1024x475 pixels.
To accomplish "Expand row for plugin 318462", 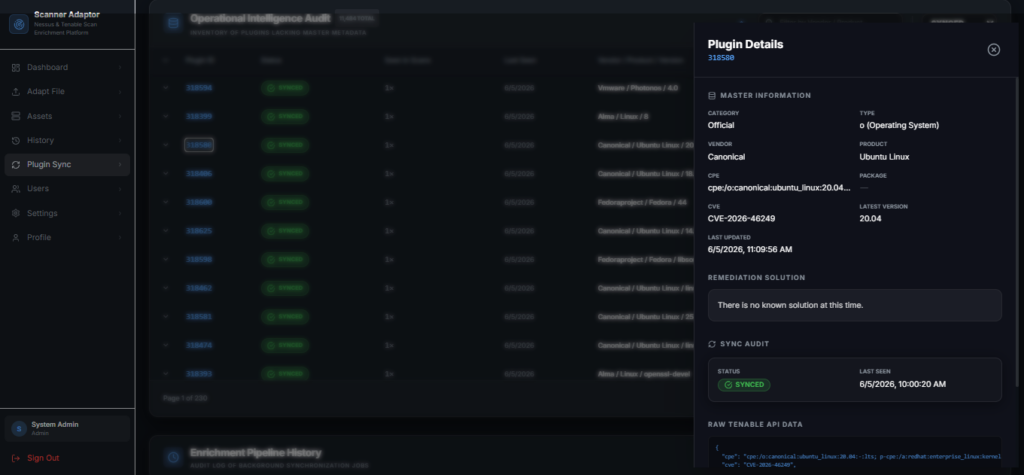I will 166,288.
